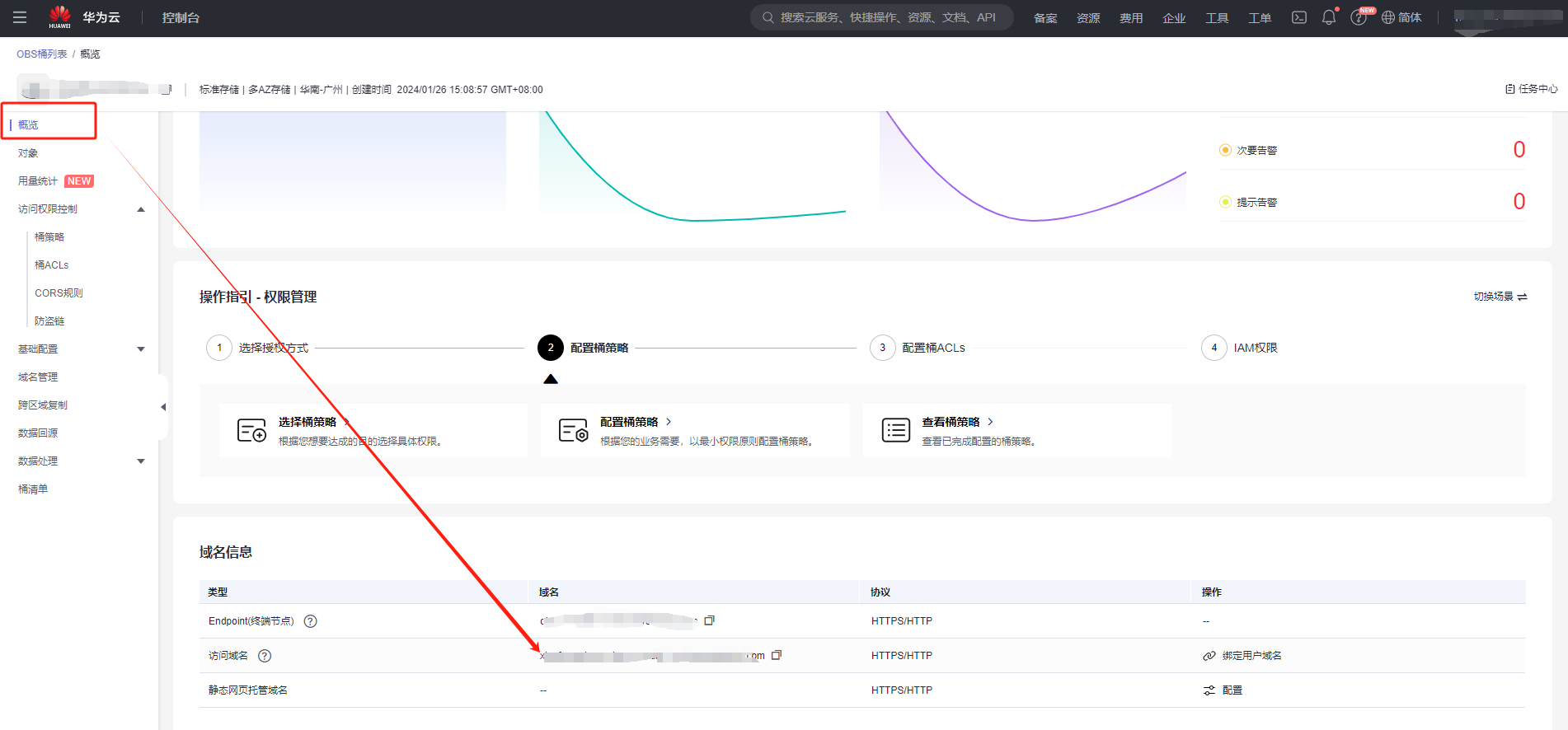Toggle scenario with 切换场景
This screenshot has width=1568, height=730.
tap(1500, 297)
